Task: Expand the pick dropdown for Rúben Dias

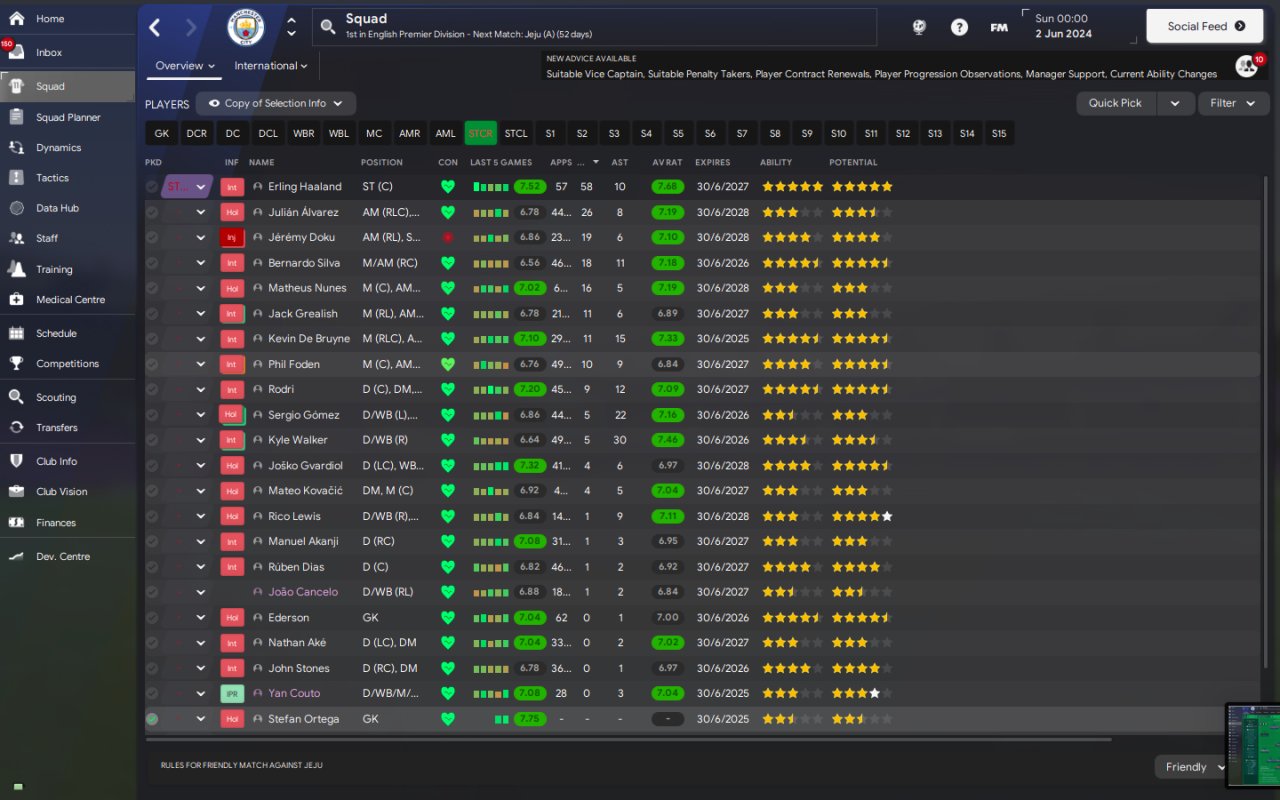Action: coord(201,567)
